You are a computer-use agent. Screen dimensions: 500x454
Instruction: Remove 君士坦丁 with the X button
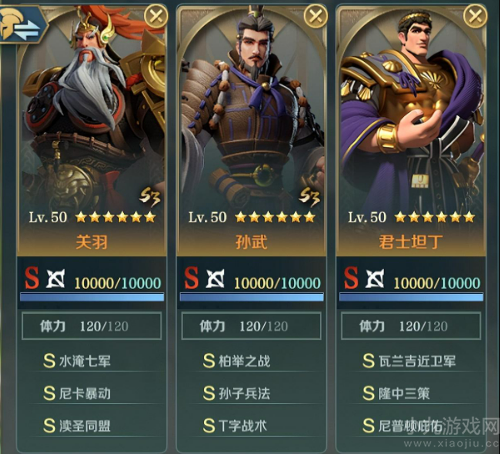pyautogui.click(x=475, y=16)
